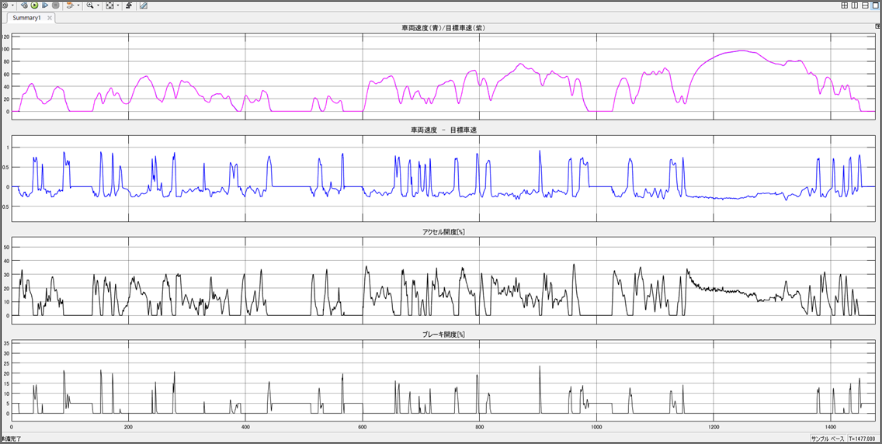Viewport: 882px width, 444px height.
Task: Click the step forward icon
Action: pos(45,5)
